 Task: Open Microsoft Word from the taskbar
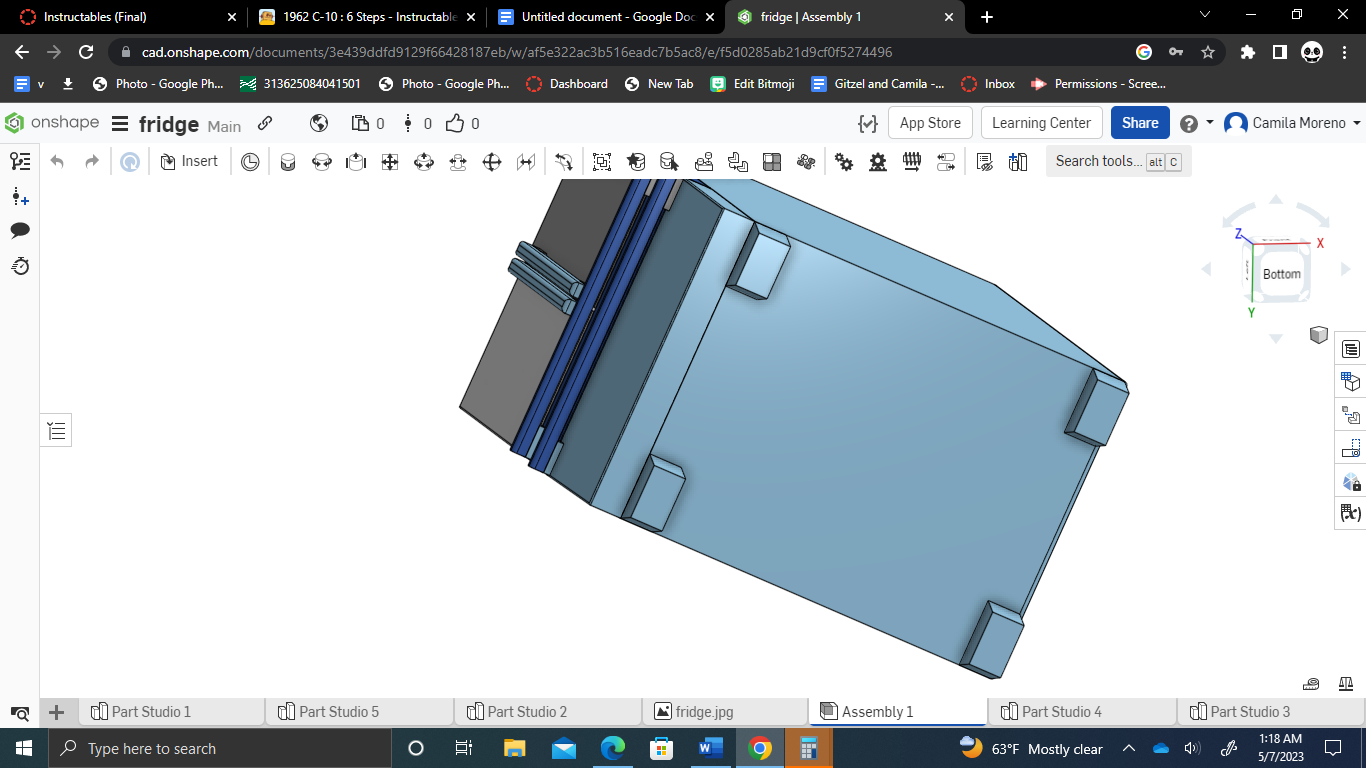pos(712,748)
